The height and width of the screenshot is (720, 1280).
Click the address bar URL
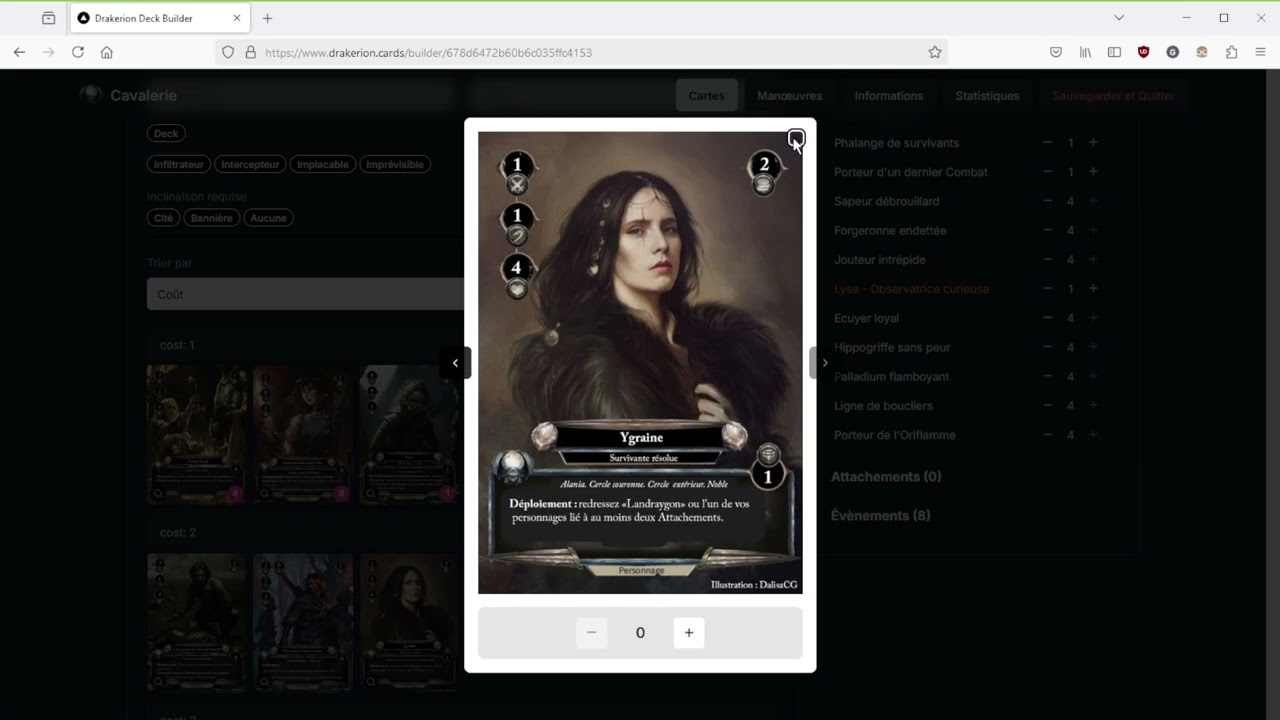tap(428, 52)
